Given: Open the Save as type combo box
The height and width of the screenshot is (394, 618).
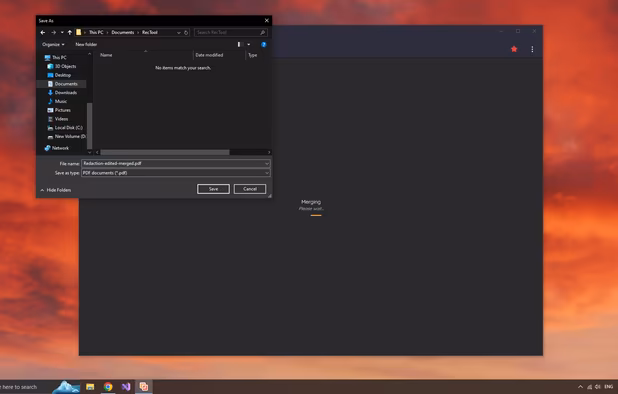Looking at the screenshot, I should click(x=176, y=173).
